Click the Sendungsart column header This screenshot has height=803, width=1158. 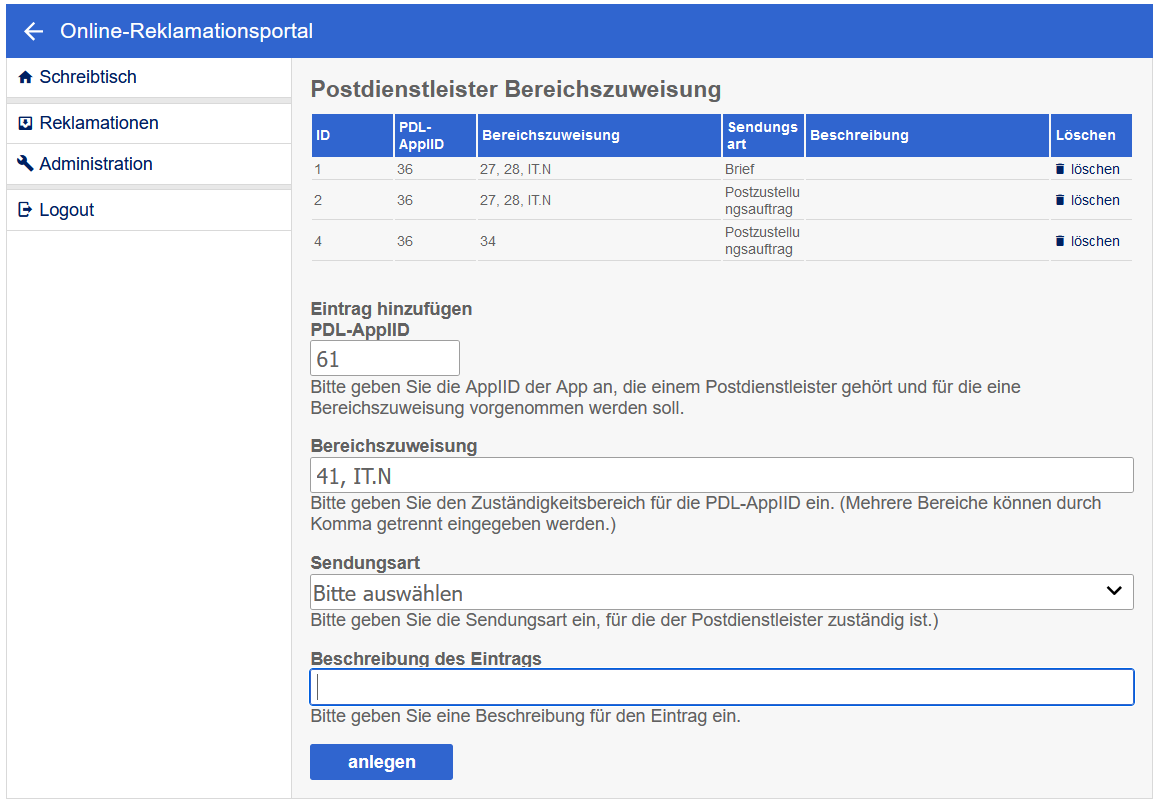(762, 135)
